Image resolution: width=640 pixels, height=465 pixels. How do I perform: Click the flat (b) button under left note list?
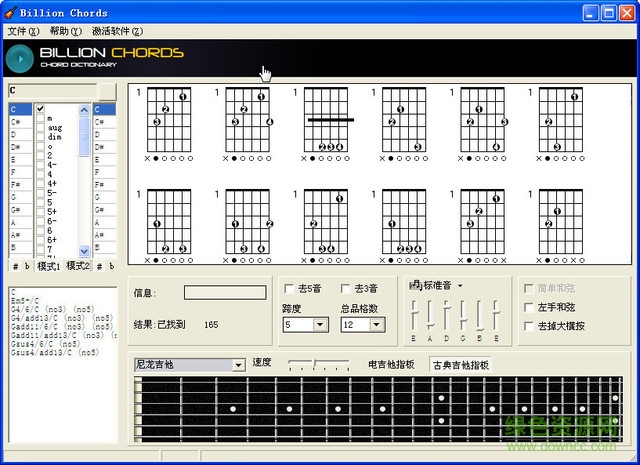[27, 266]
